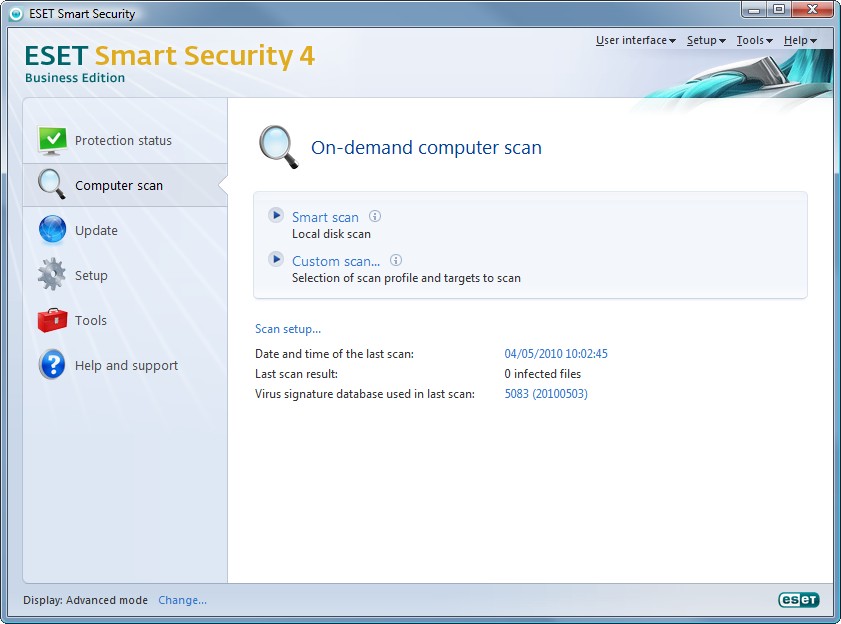Click the info icon beside Smart scan
841x624 pixels.
[375, 216]
